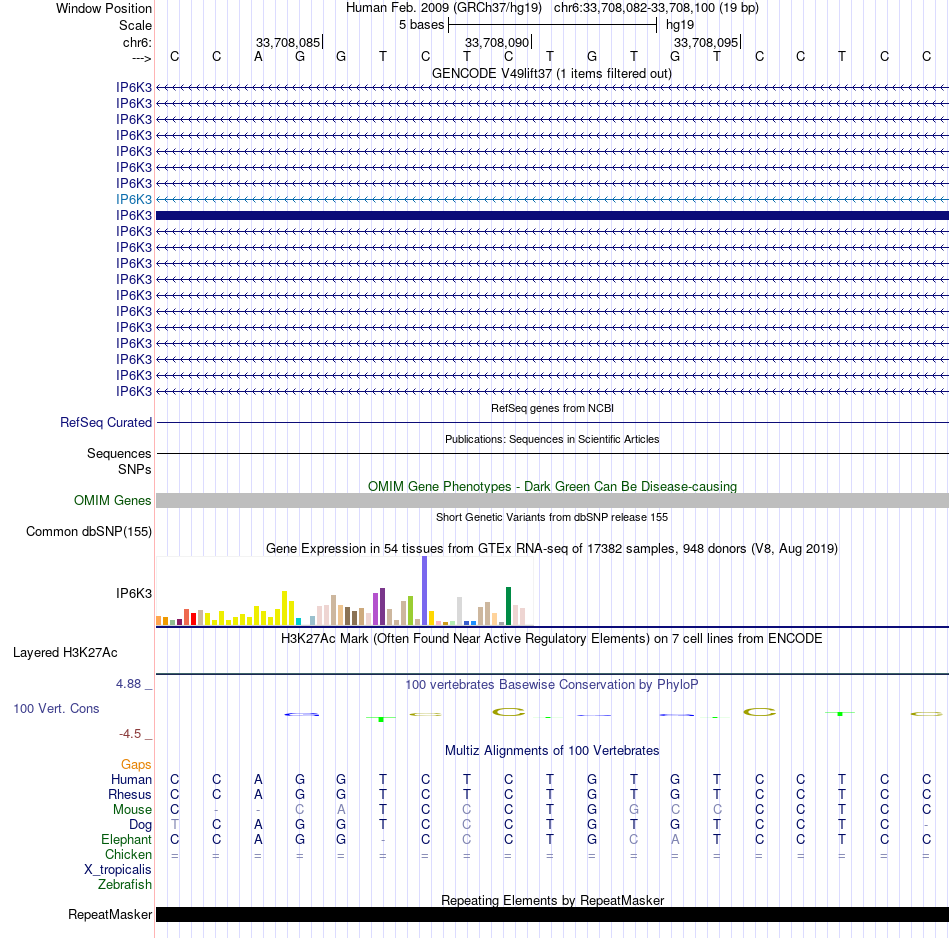Open the RefSeq genes from NCBI title
950x938 pixels.
[x=552, y=408]
